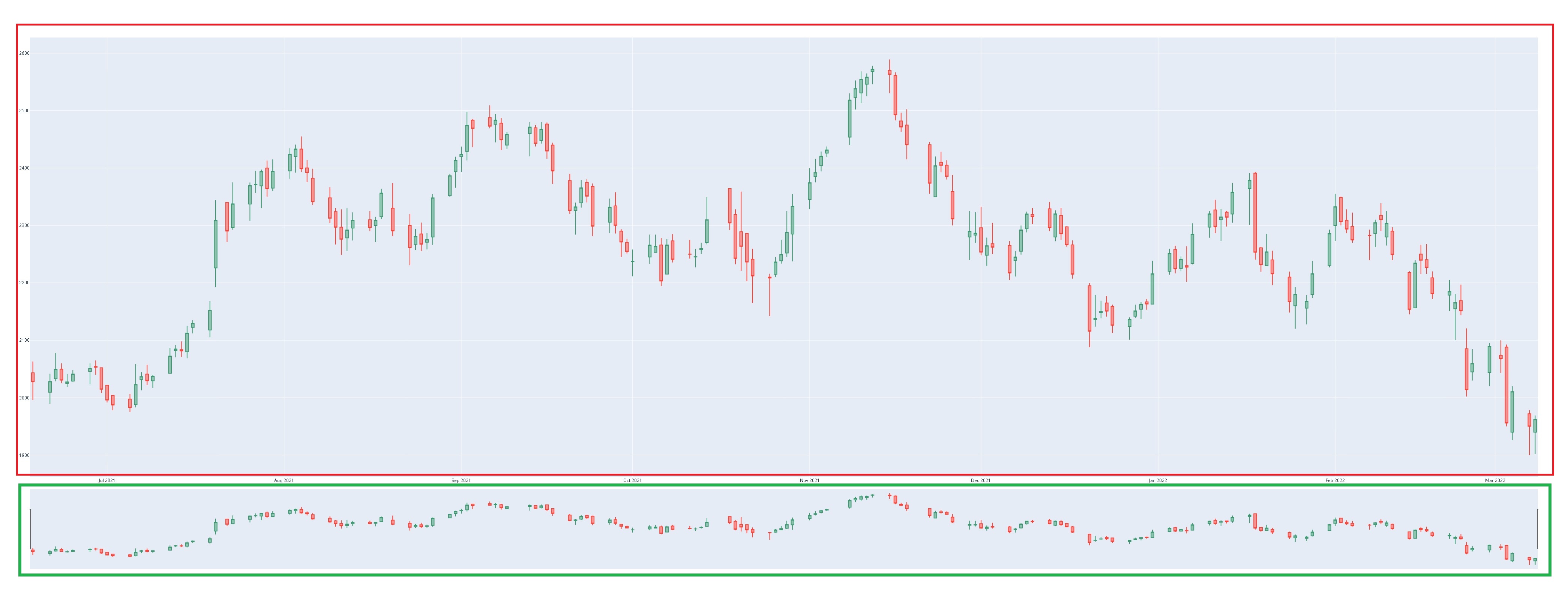Click the Jan 2022 x-axis label
Screen dimensions: 1568x599
pyautogui.click(x=1158, y=480)
